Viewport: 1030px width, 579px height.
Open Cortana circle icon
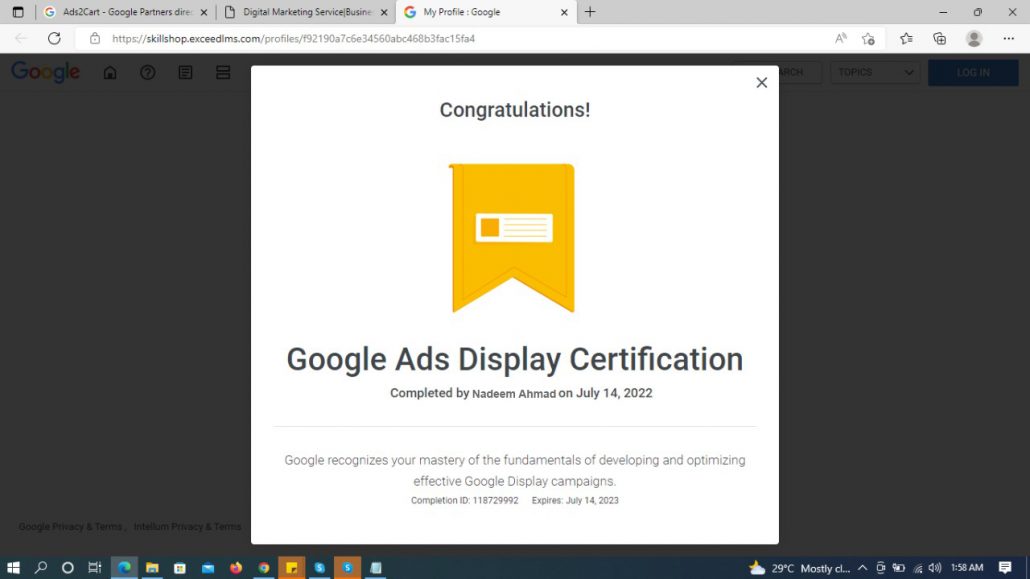coord(67,567)
